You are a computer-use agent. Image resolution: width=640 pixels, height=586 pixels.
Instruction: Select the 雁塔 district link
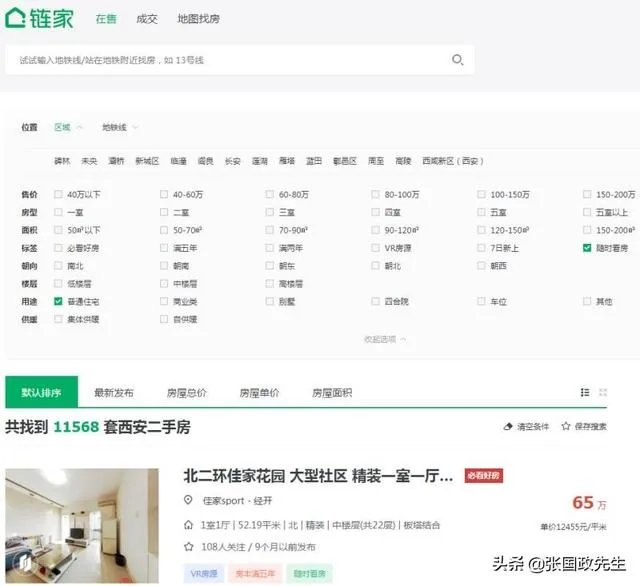coord(287,161)
